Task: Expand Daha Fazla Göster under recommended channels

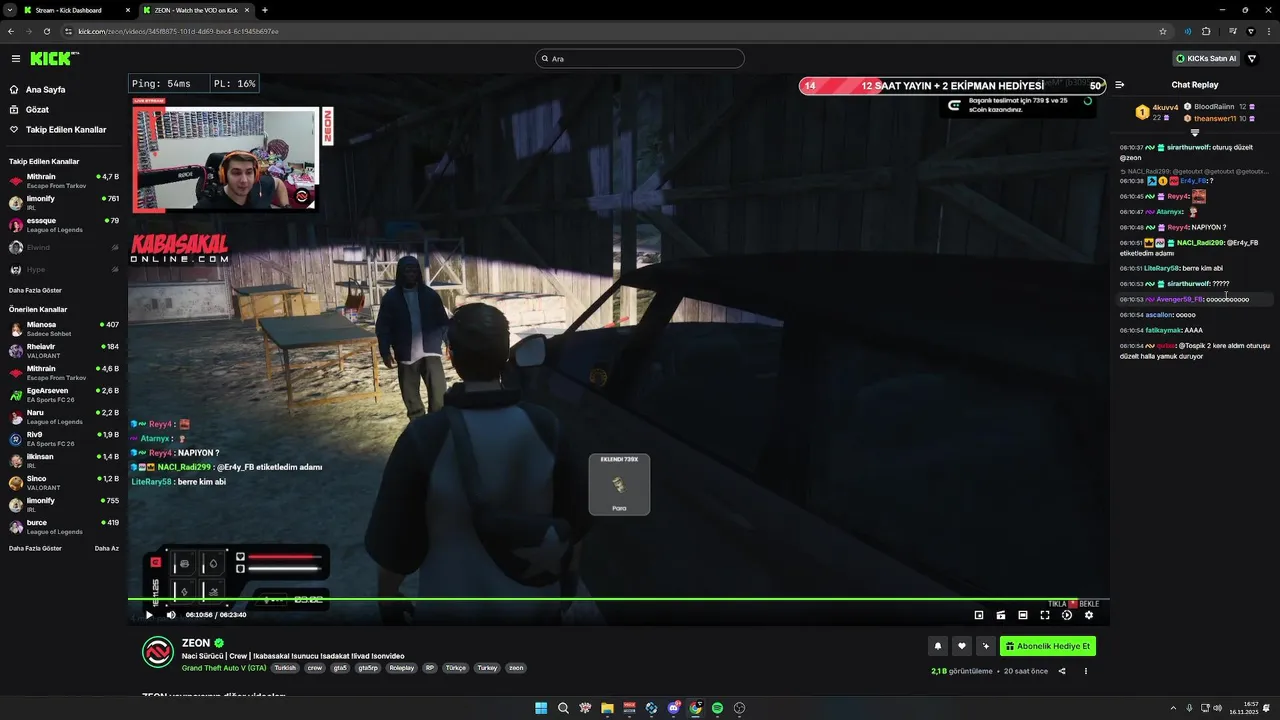Action: click(x=35, y=548)
